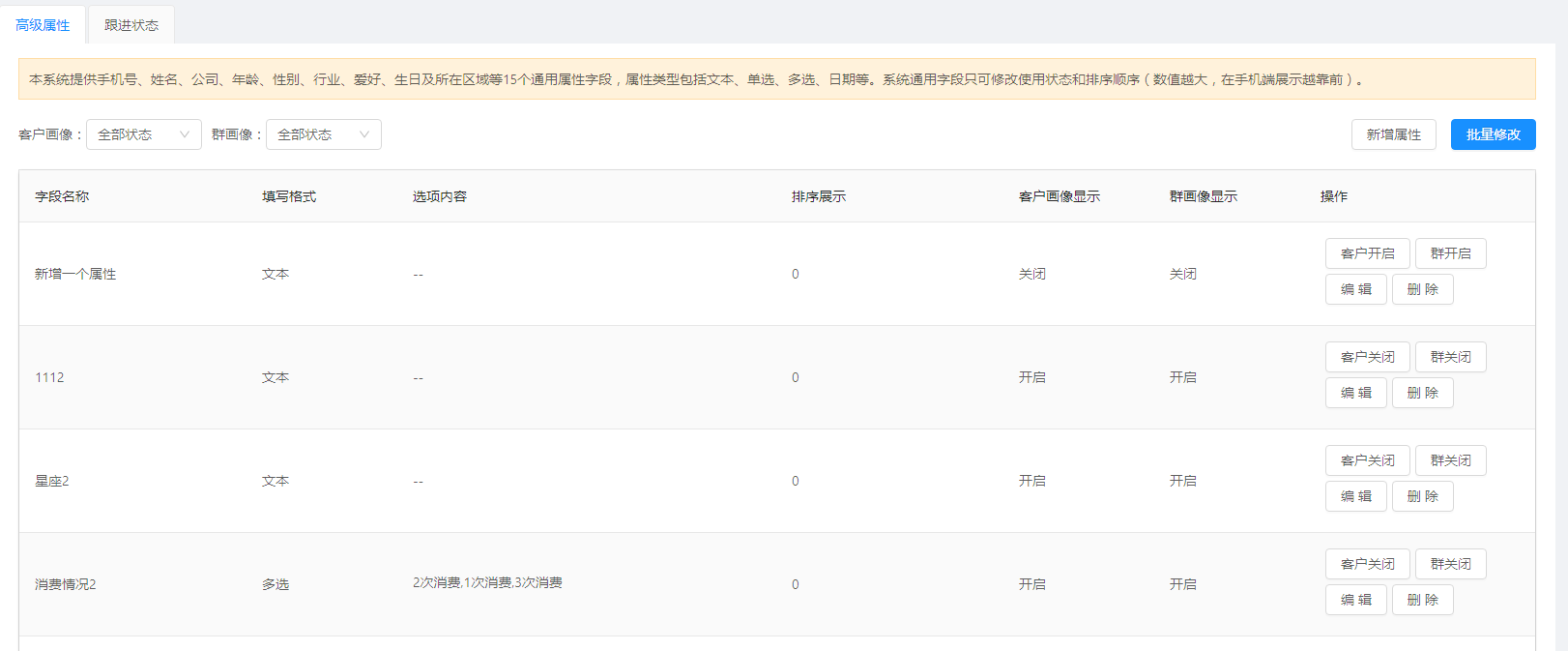Delete the 消费情况2 field
1568x651 pixels.
pos(1423,600)
